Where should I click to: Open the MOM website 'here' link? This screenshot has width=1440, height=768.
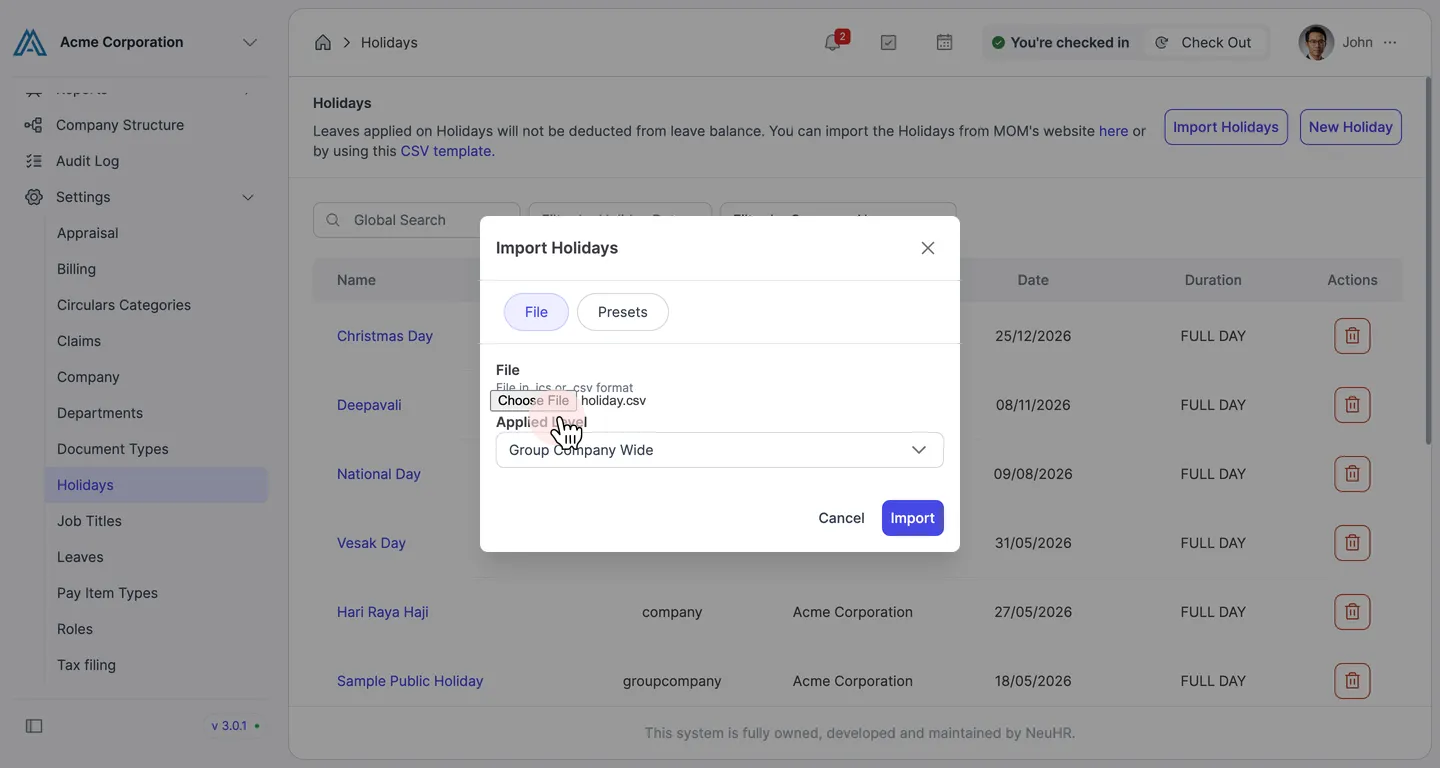pyautogui.click(x=1113, y=131)
